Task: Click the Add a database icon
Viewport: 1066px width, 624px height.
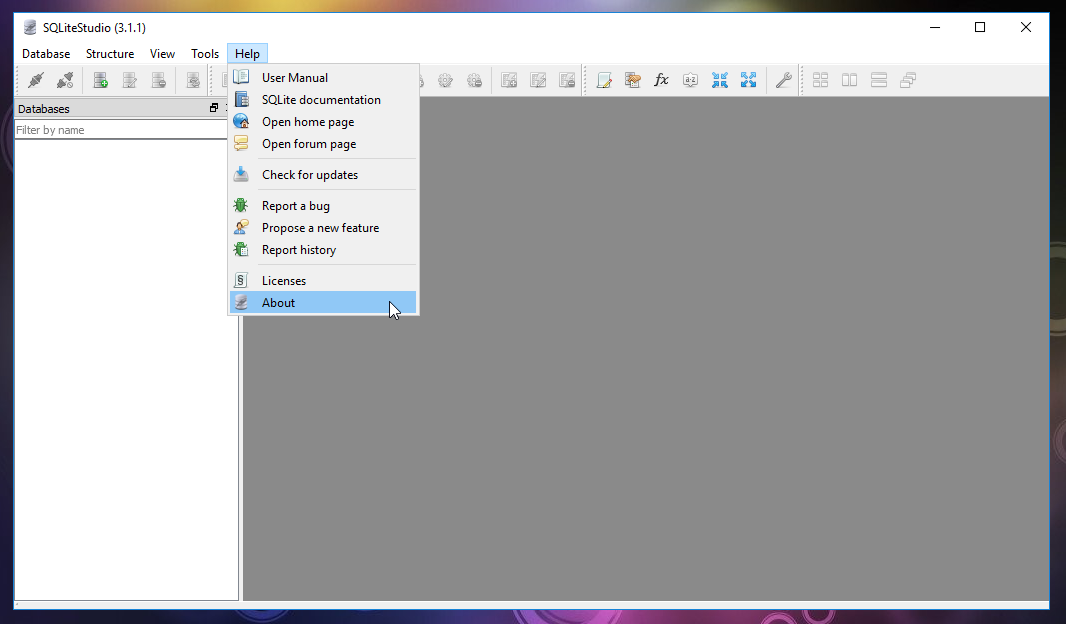Action: [101, 80]
